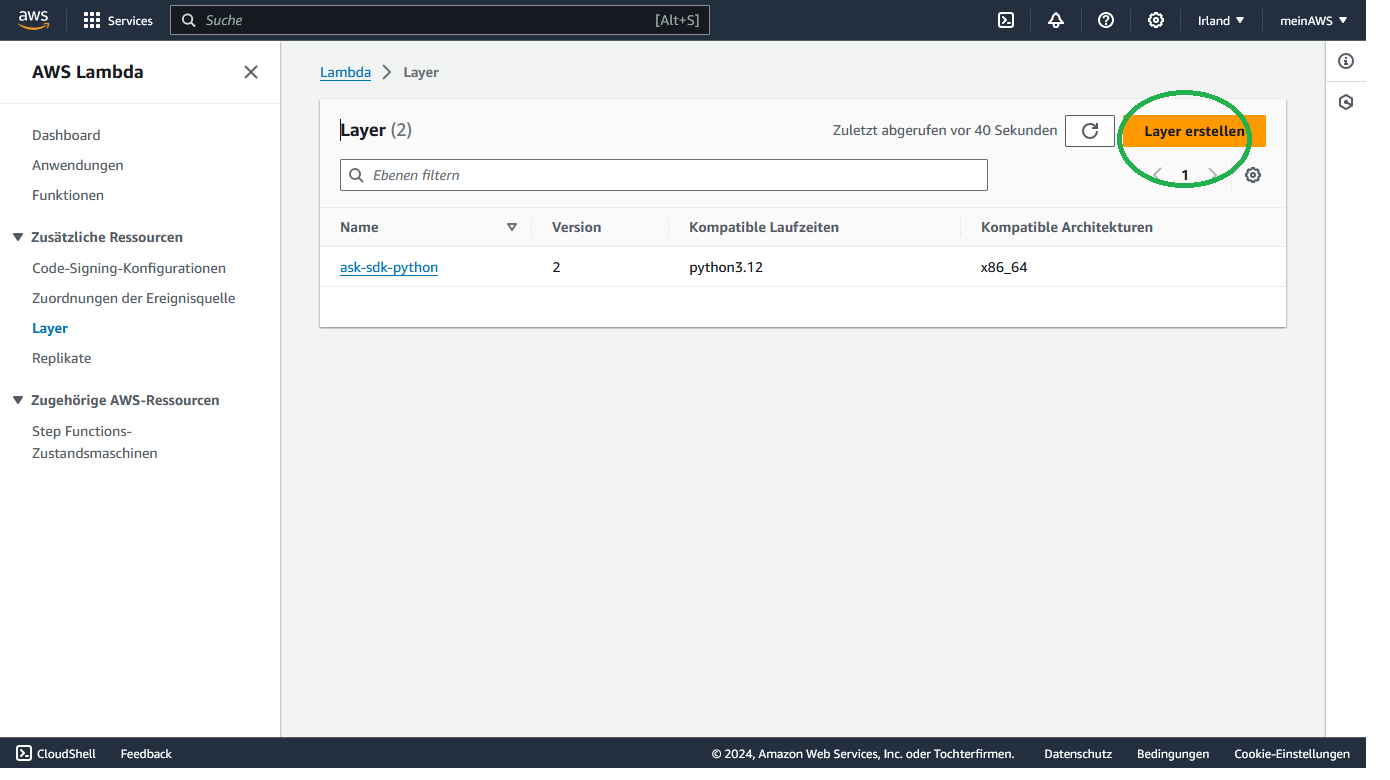Go to previous page arrow

(1157, 175)
